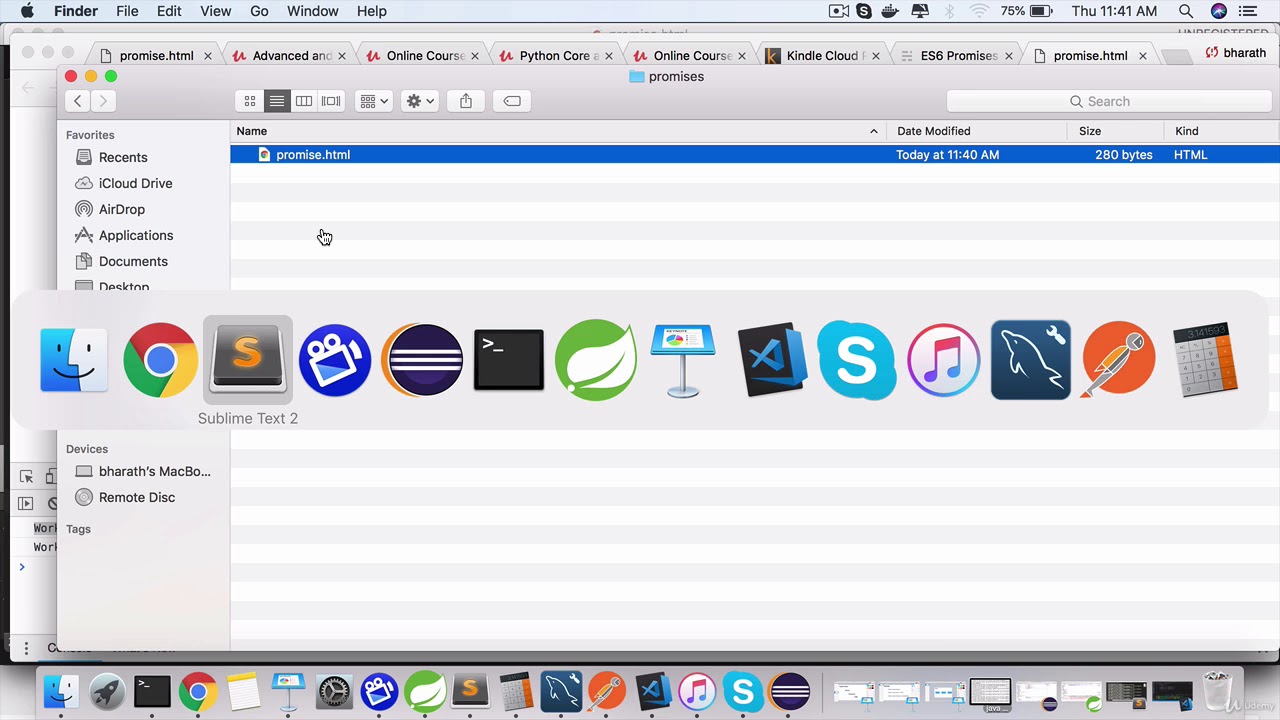Switch to Kindle Cloud tab in Chrome
The width and height of the screenshot is (1280, 720).
(822, 56)
